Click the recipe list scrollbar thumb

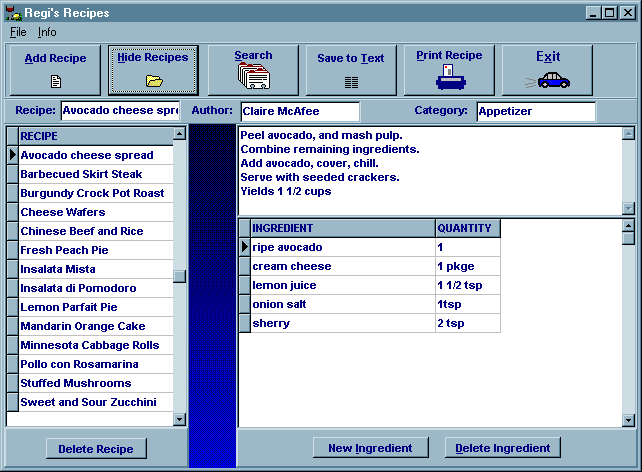[179, 276]
